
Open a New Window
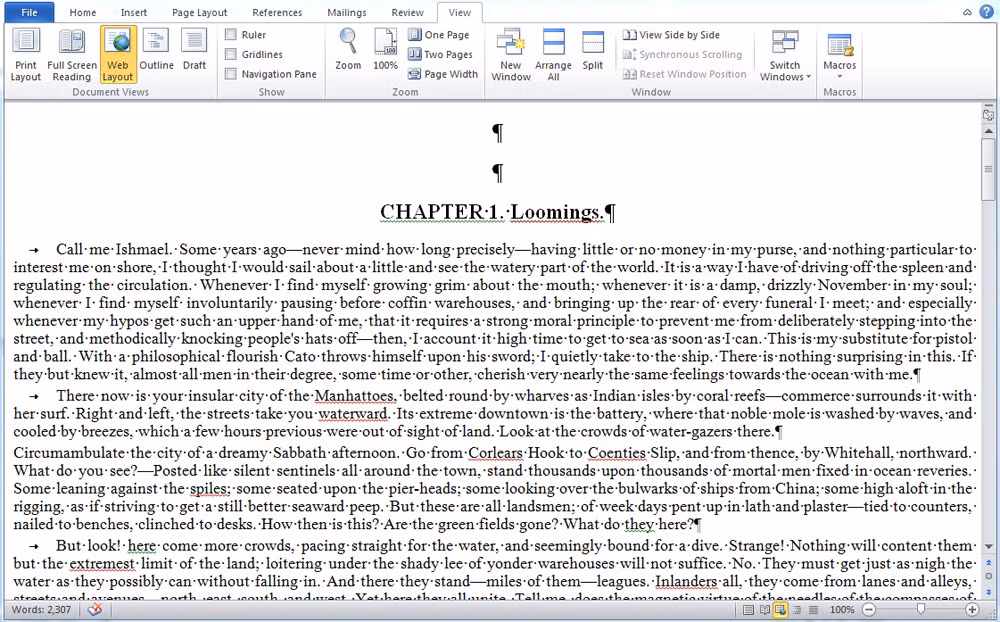511,54
